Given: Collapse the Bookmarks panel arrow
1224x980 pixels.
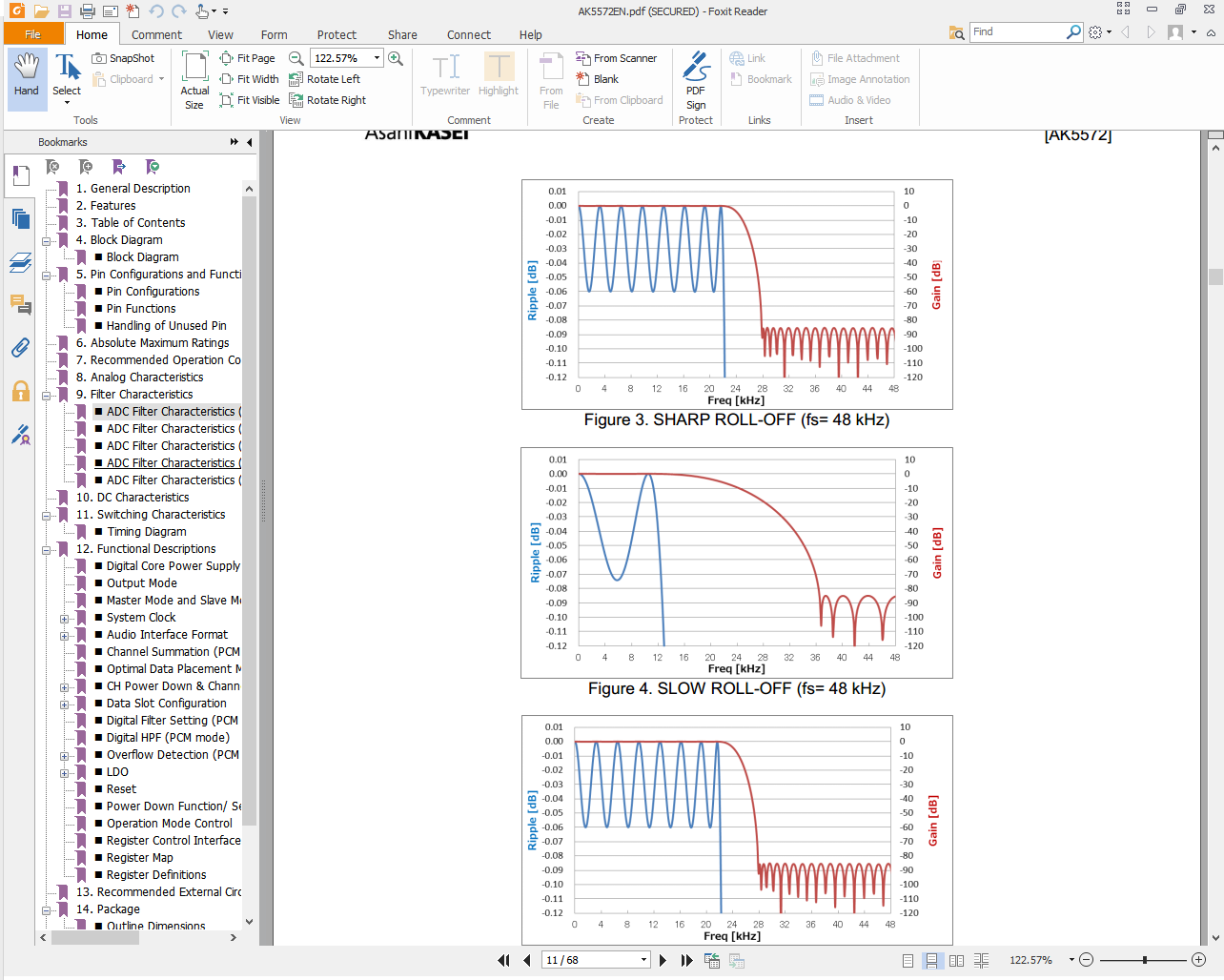Looking at the screenshot, I should (250, 142).
